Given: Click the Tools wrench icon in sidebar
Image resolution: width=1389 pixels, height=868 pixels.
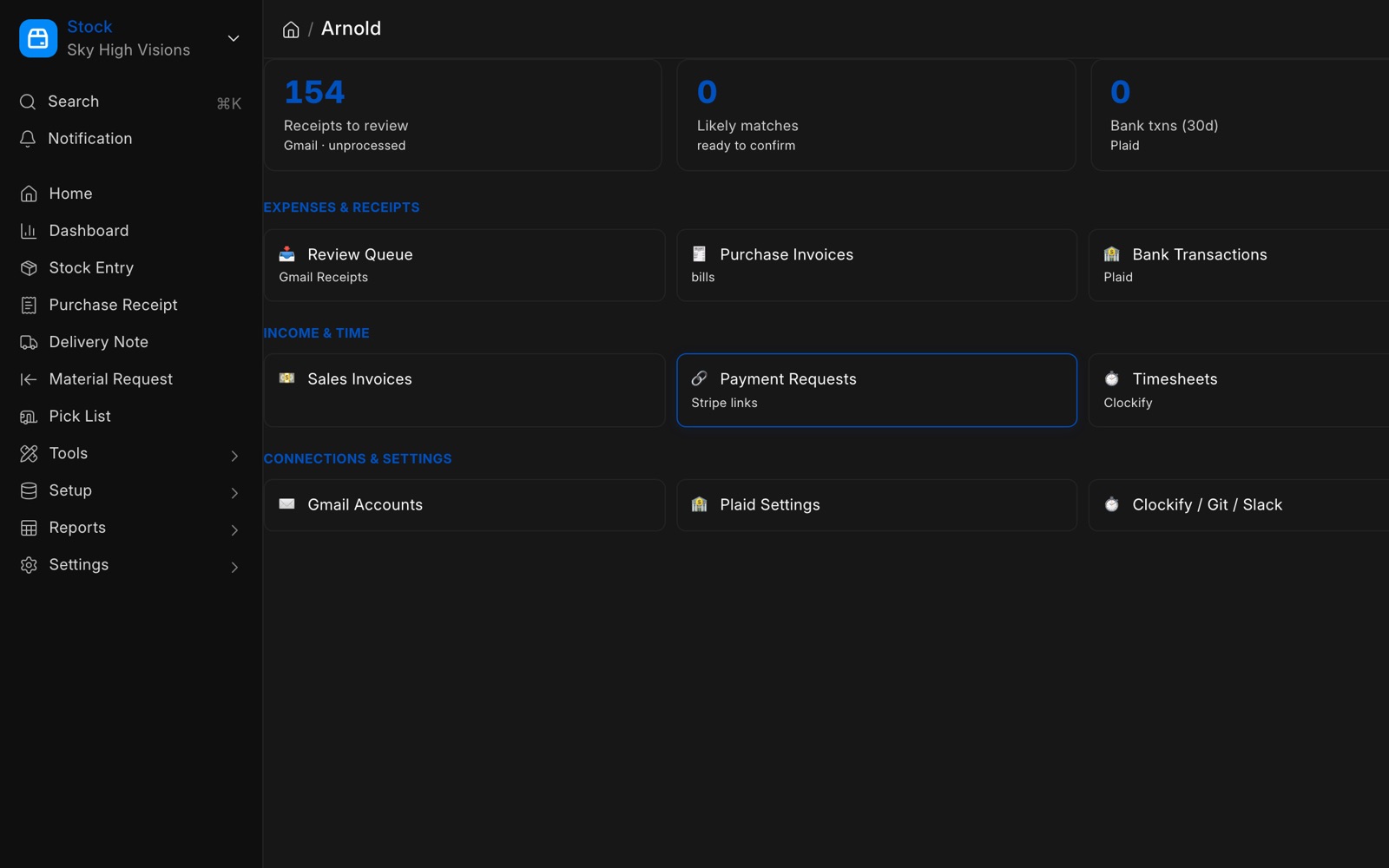Looking at the screenshot, I should point(29,454).
